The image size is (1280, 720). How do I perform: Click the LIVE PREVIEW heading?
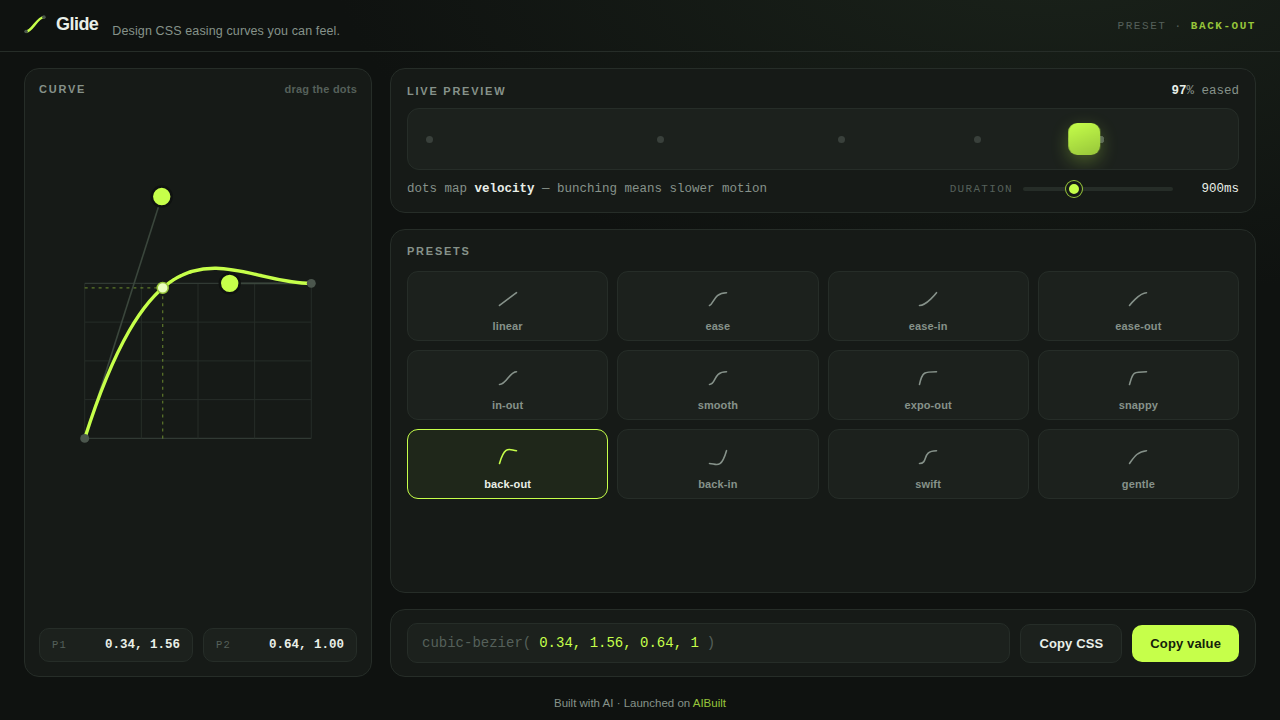tap(456, 91)
